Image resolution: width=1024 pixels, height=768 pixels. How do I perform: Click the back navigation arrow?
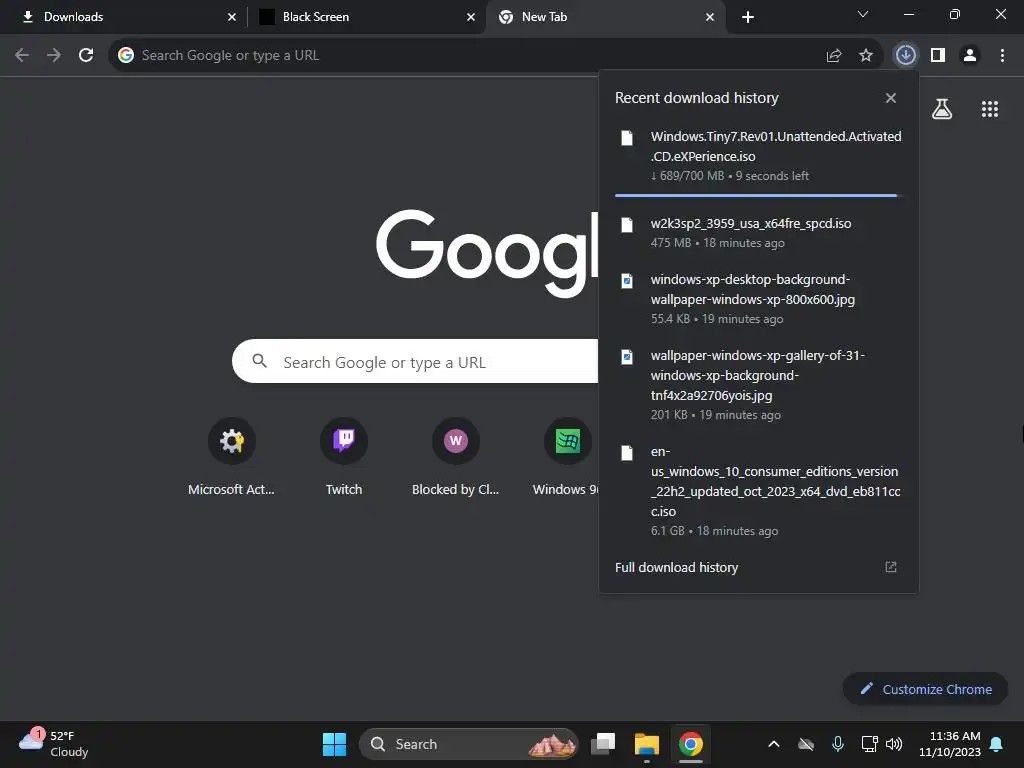pyautogui.click(x=22, y=56)
